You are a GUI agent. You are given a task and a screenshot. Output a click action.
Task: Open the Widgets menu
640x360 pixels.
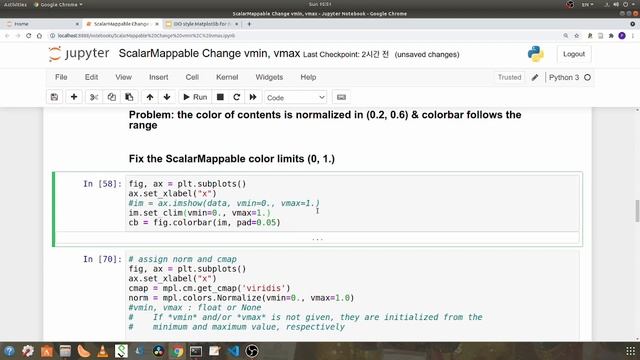pos(269,77)
